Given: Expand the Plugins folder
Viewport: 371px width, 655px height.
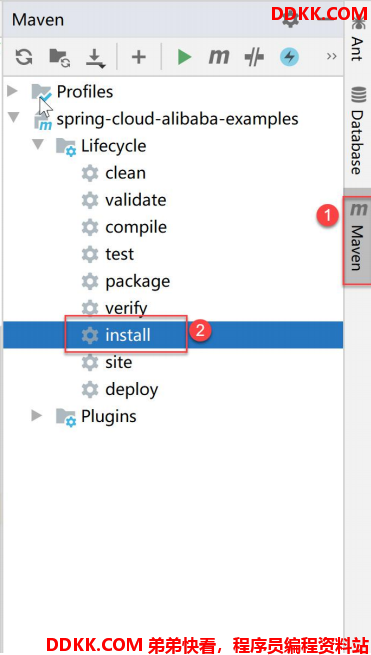Looking at the screenshot, I should click(37, 416).
